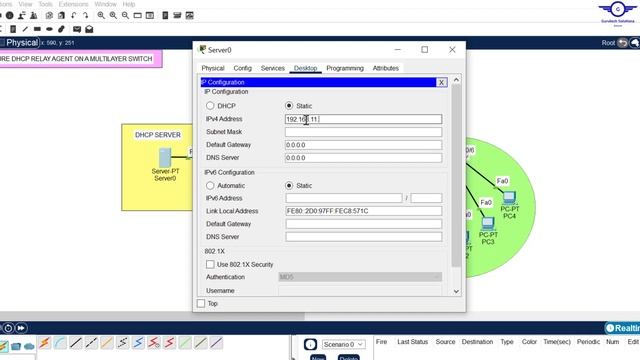This screenshot has width=640, height=360.
Task: Open the Tools menu
Action: click(x=45, y=4)
